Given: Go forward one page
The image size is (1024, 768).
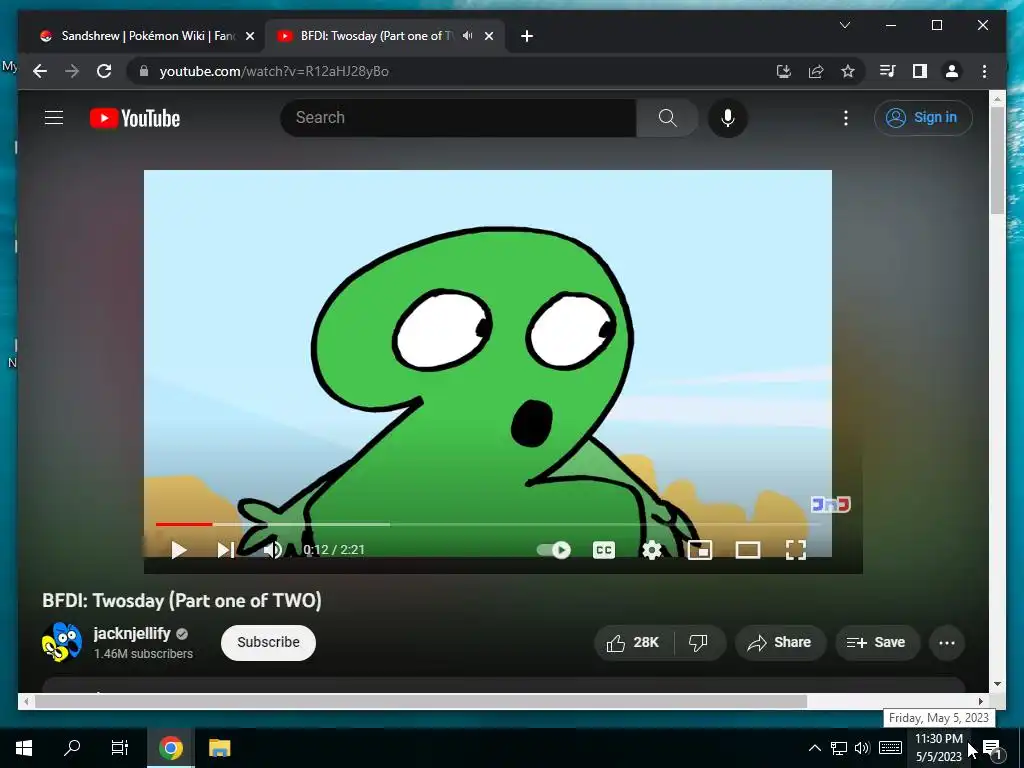Looking at the screenshot, I should (72, 71).
